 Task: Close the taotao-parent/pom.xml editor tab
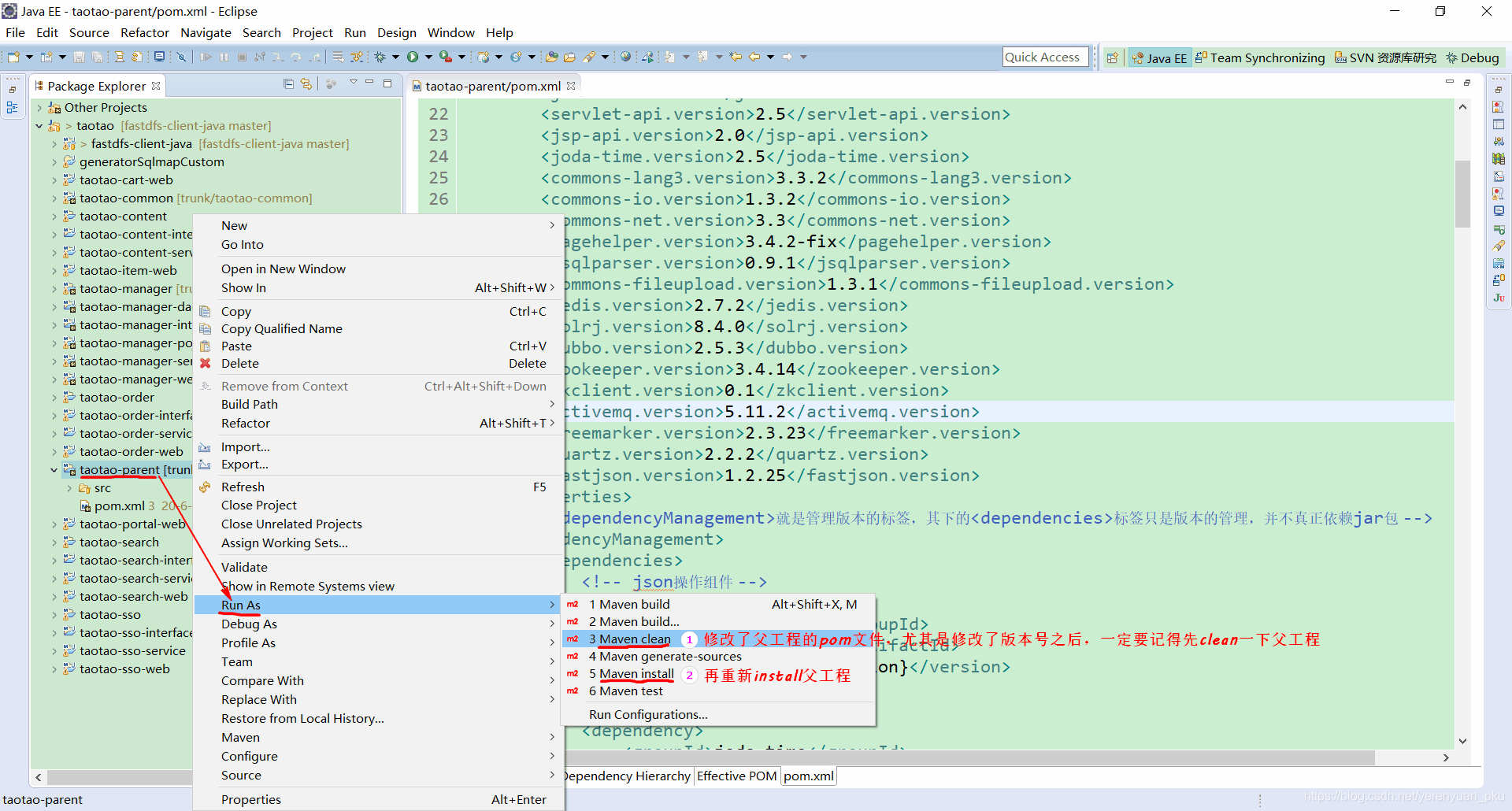click(571, 86)
